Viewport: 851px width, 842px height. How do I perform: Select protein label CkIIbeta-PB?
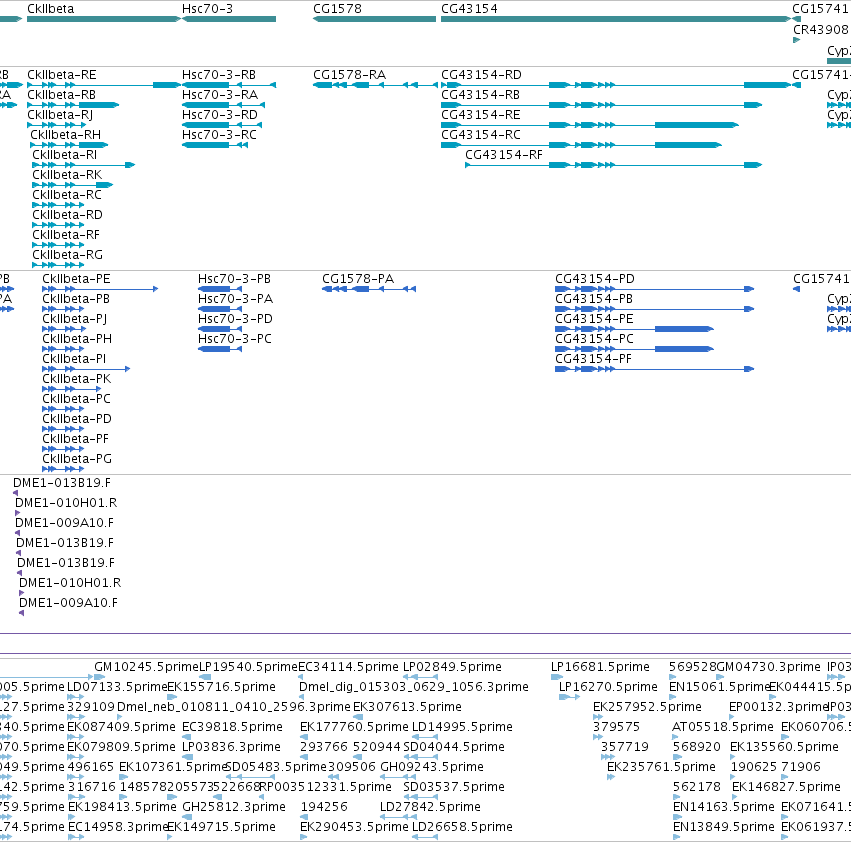coord(76,299)
